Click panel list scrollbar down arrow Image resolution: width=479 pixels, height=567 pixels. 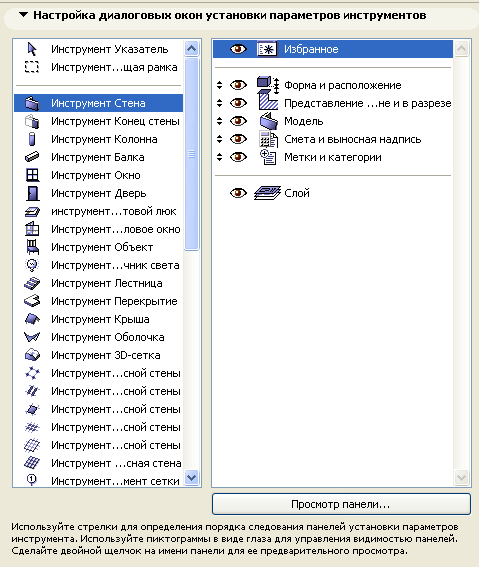[x=462, y=477]
